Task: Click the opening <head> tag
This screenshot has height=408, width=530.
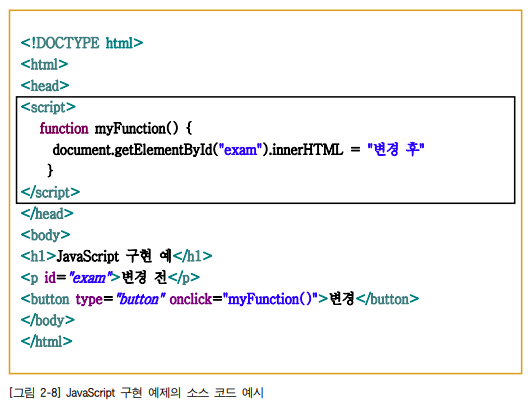Action: (x=45, y=86)
